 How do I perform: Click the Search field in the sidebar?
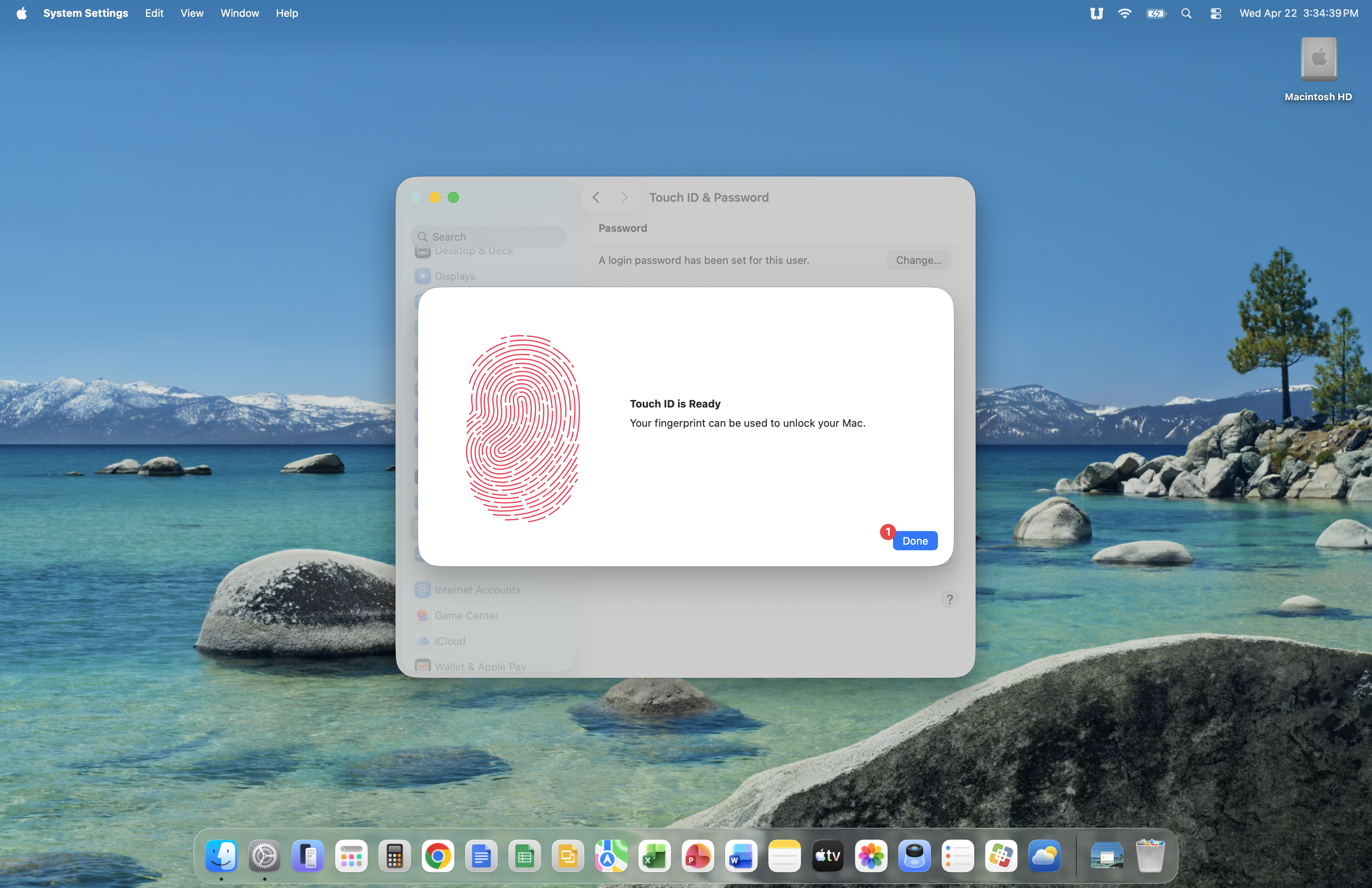pos(489,236)
